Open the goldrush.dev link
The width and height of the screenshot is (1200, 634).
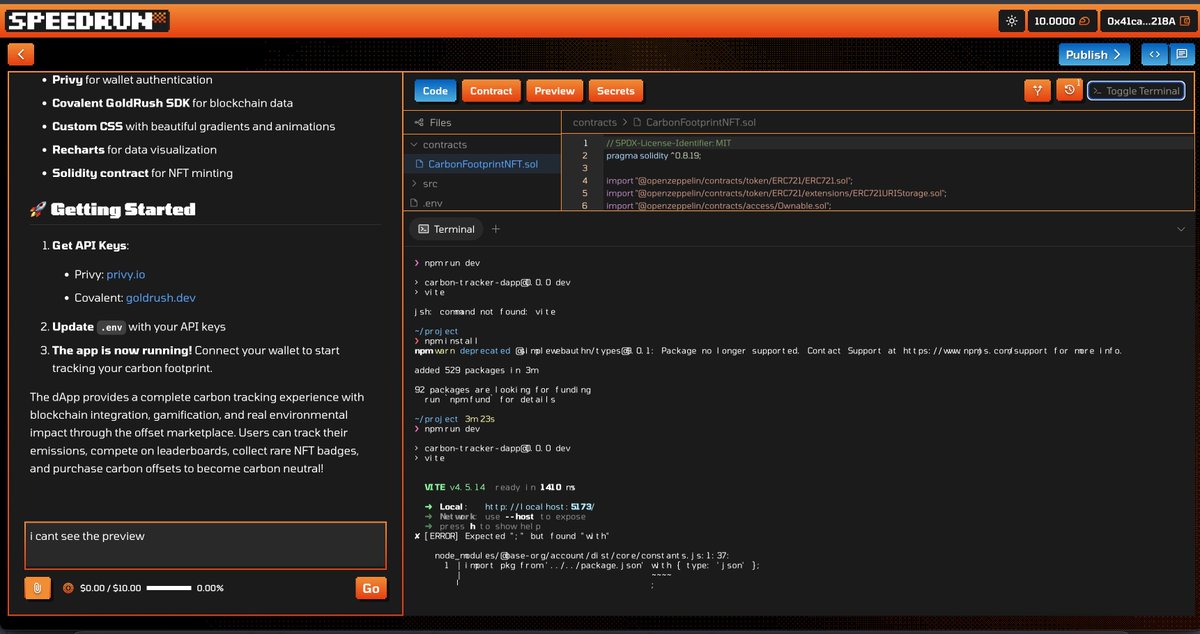click(160, 298)
